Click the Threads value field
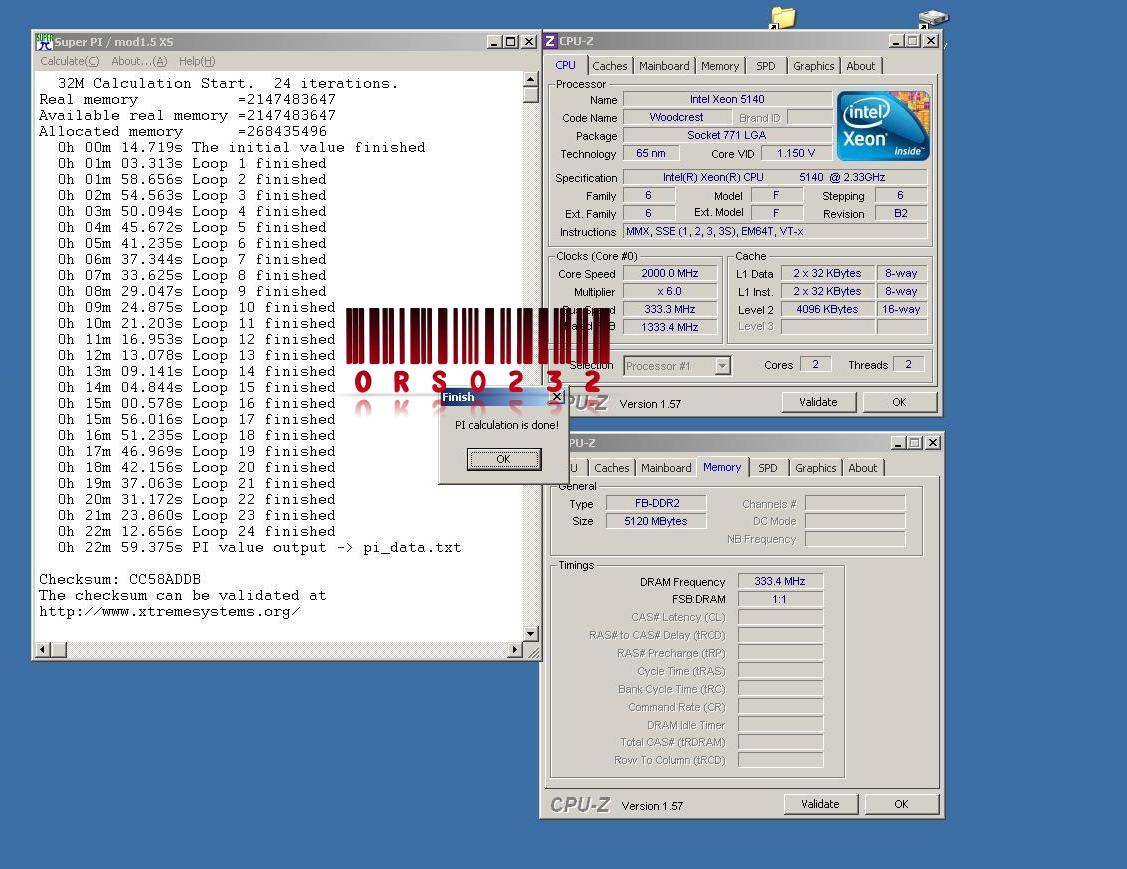 coord(908,364)
